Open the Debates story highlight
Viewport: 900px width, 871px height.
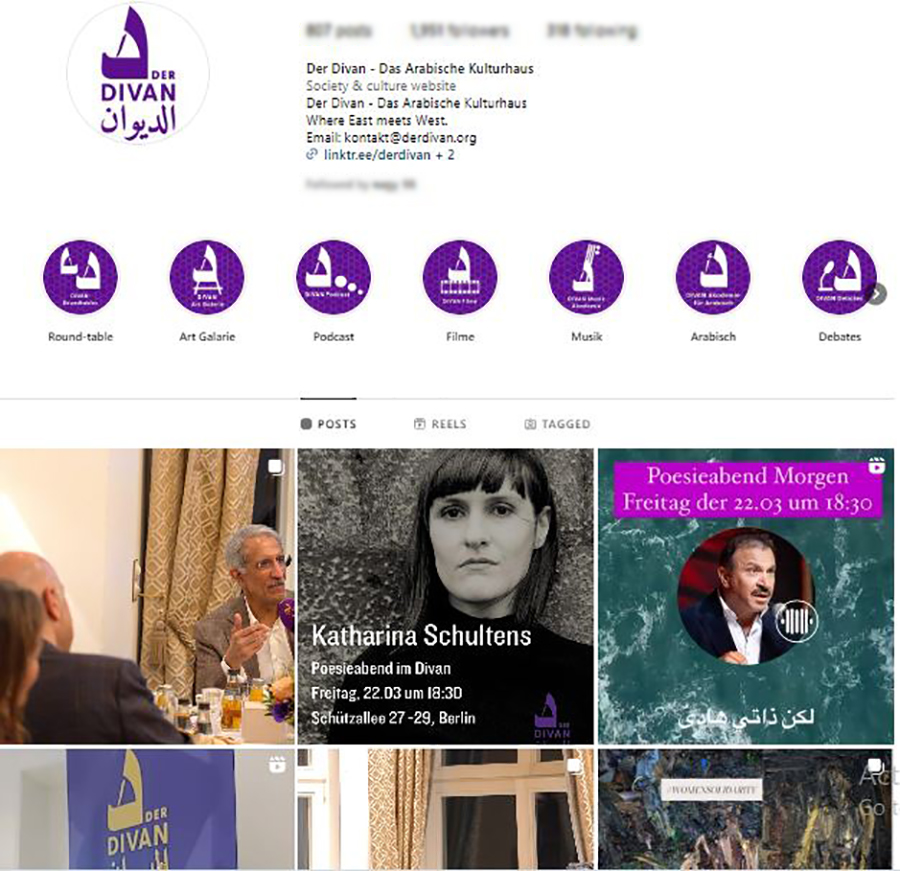point(839,277)
